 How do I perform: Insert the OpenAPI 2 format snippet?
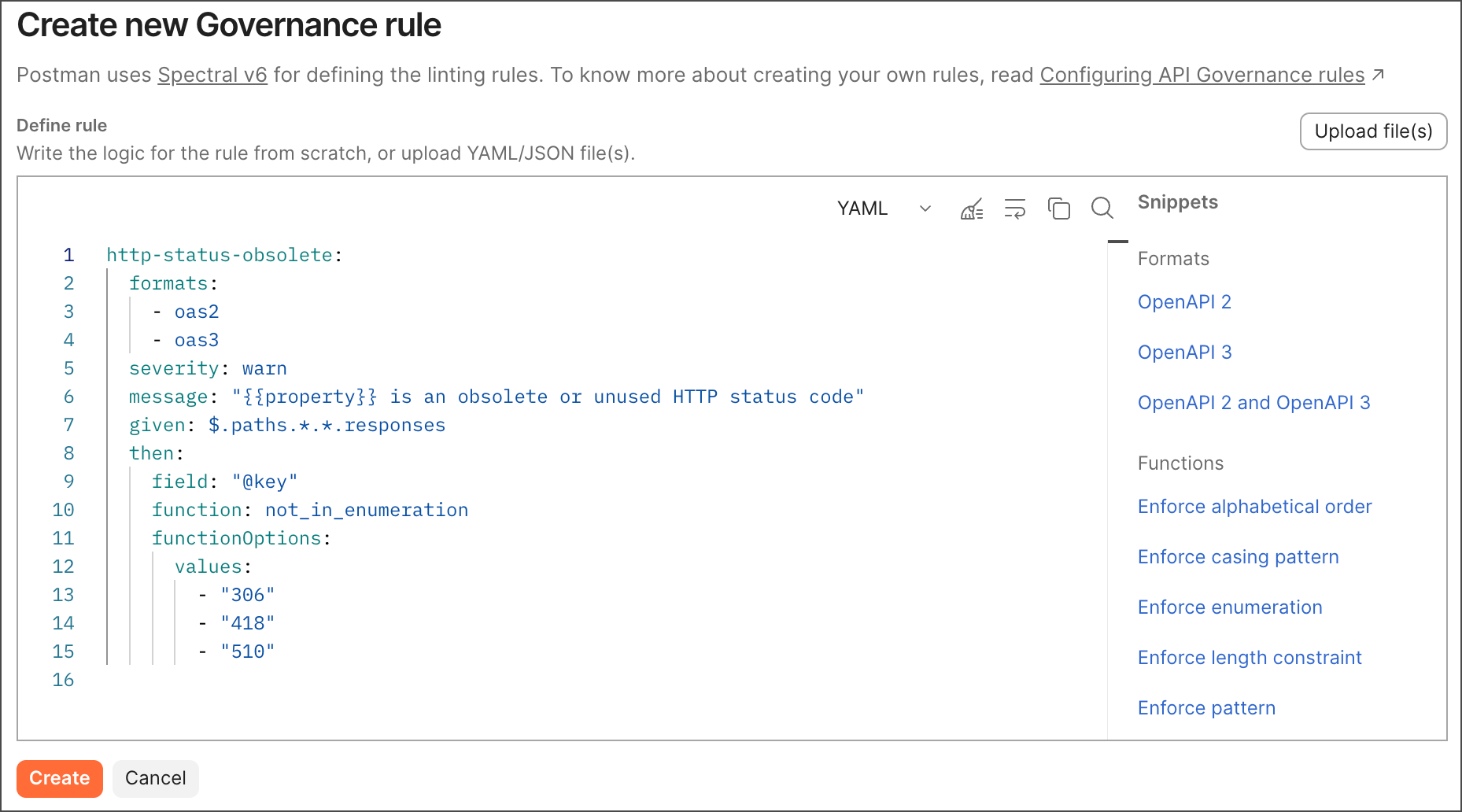(x=1184, y=302)
